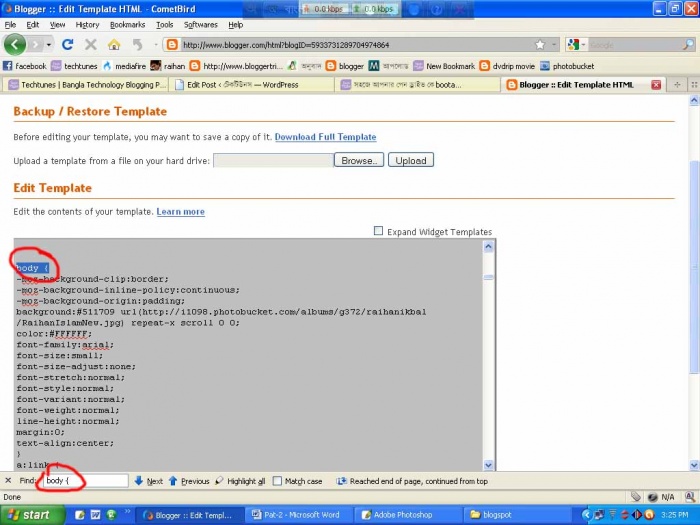The width and height of the screenshot is (700, 525).
Task: Click the address bar URL
Action: (x=357, y=45)
